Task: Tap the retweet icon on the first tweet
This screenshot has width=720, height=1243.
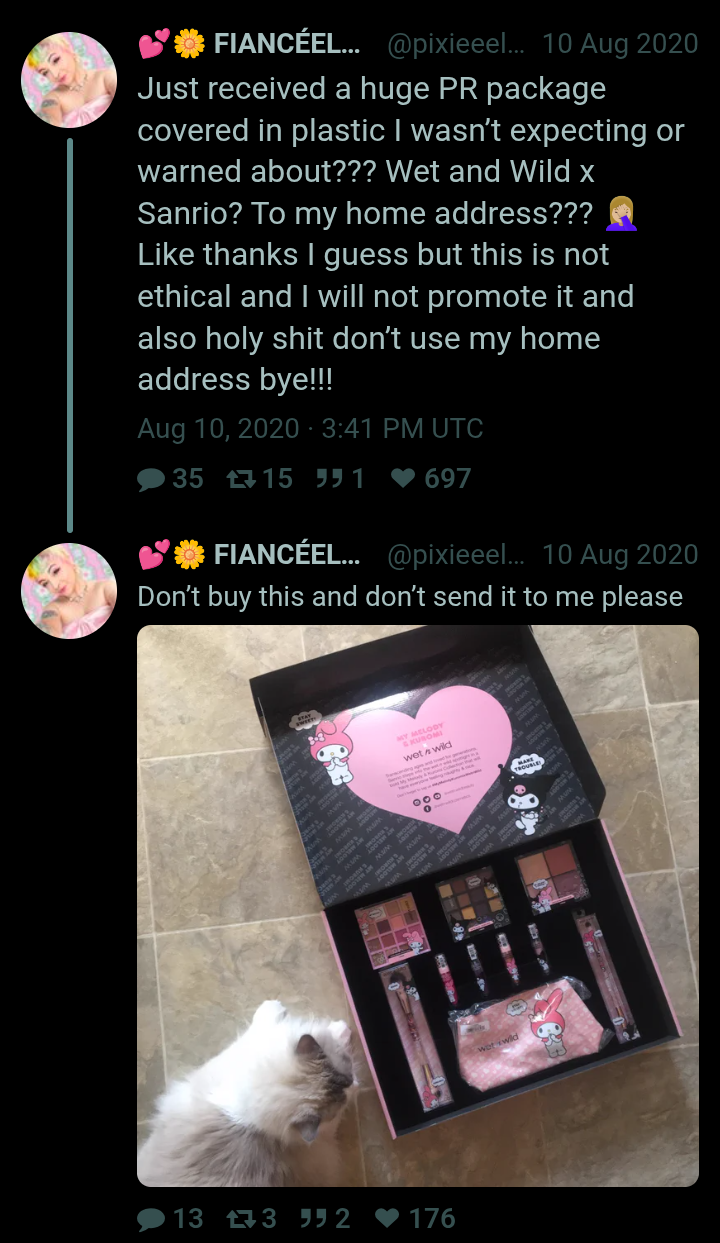Action: click(240, 479)
